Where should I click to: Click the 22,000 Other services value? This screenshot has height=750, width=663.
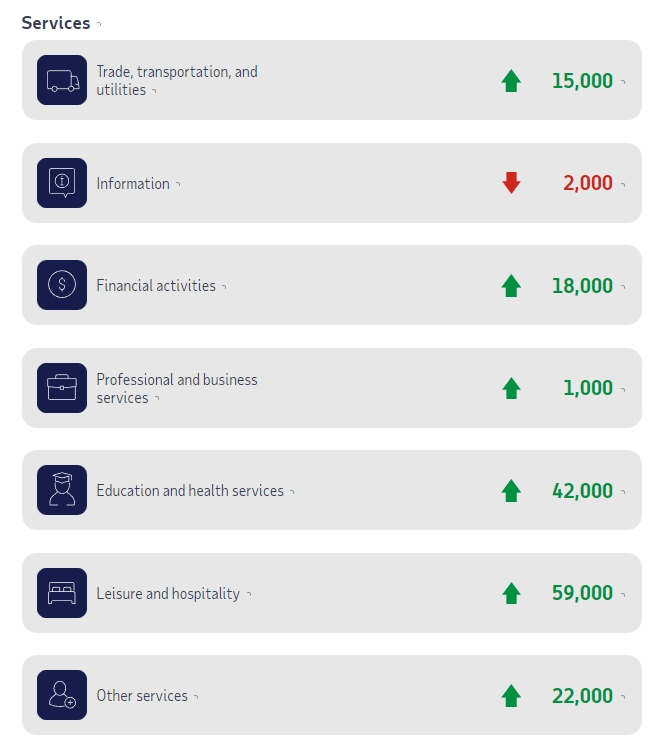pyautogui.click(x=582, y=696)
